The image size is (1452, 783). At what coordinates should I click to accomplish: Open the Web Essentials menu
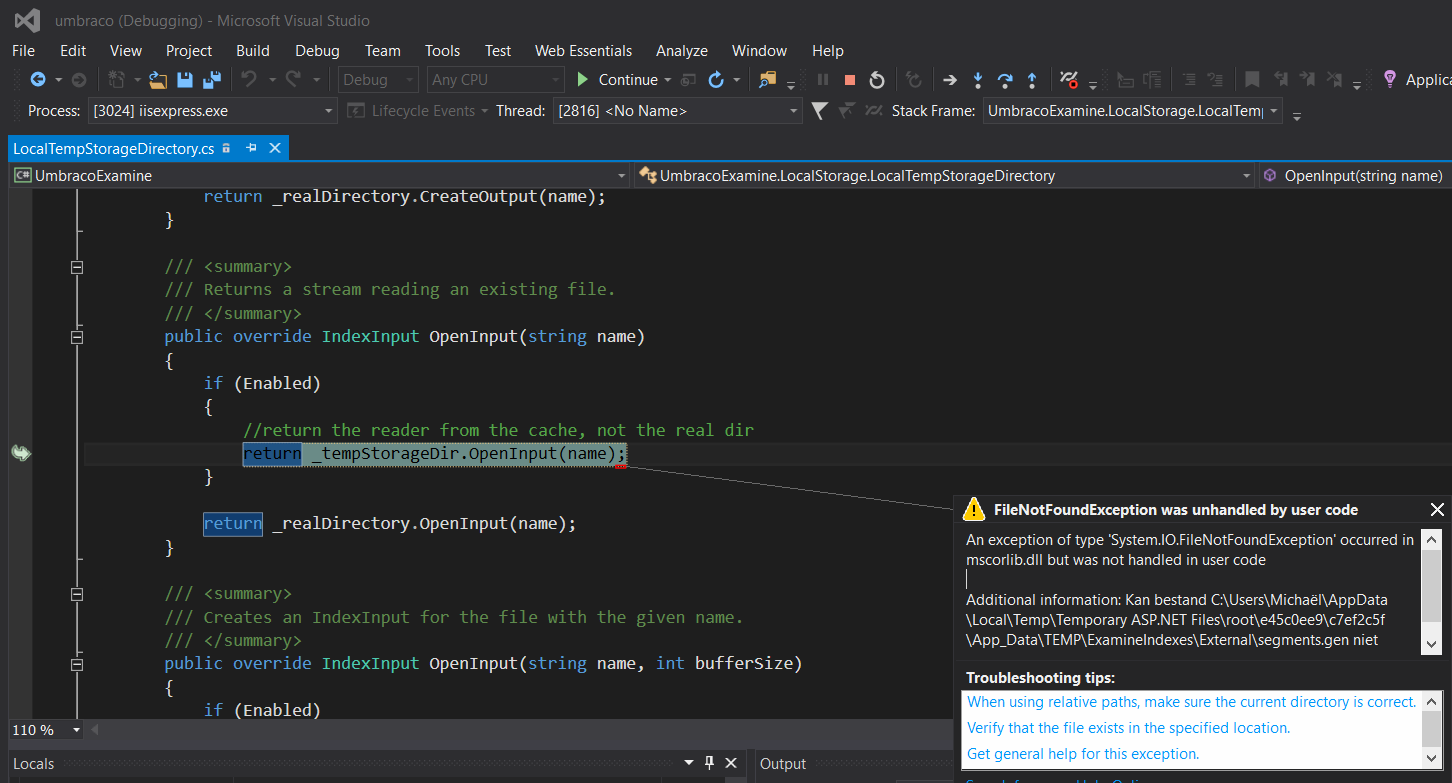[583, 50]
